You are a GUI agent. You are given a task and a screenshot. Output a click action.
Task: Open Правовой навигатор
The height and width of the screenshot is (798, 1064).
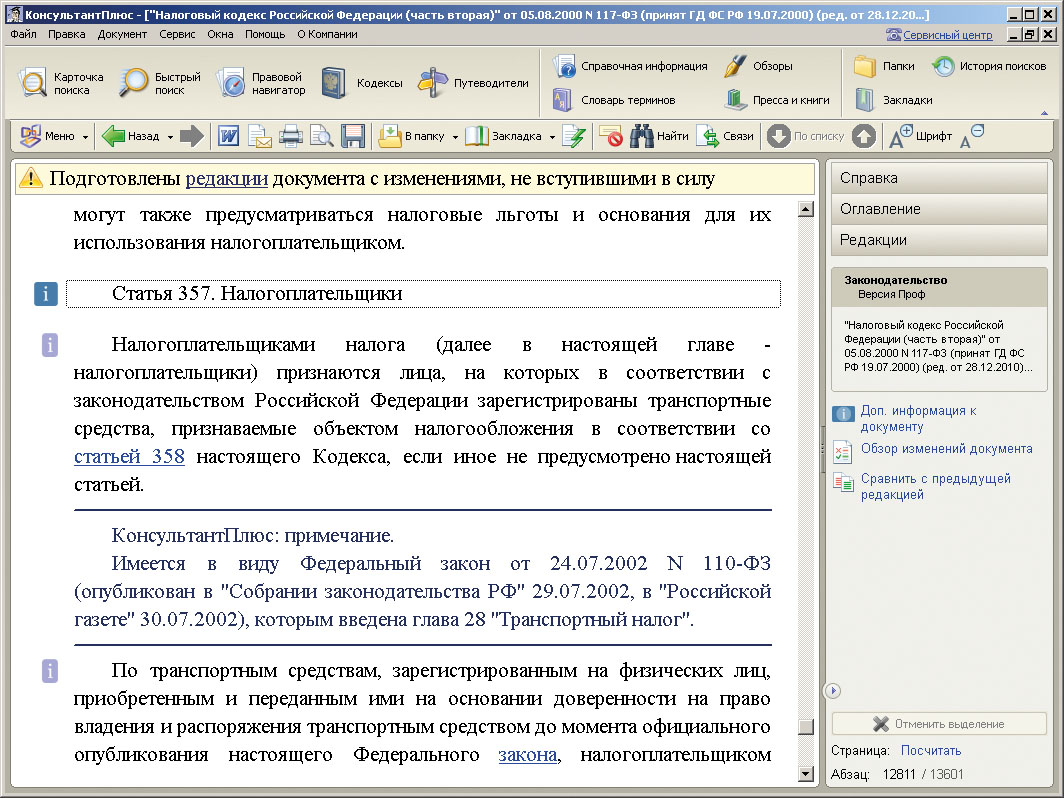tap(261, 83)
